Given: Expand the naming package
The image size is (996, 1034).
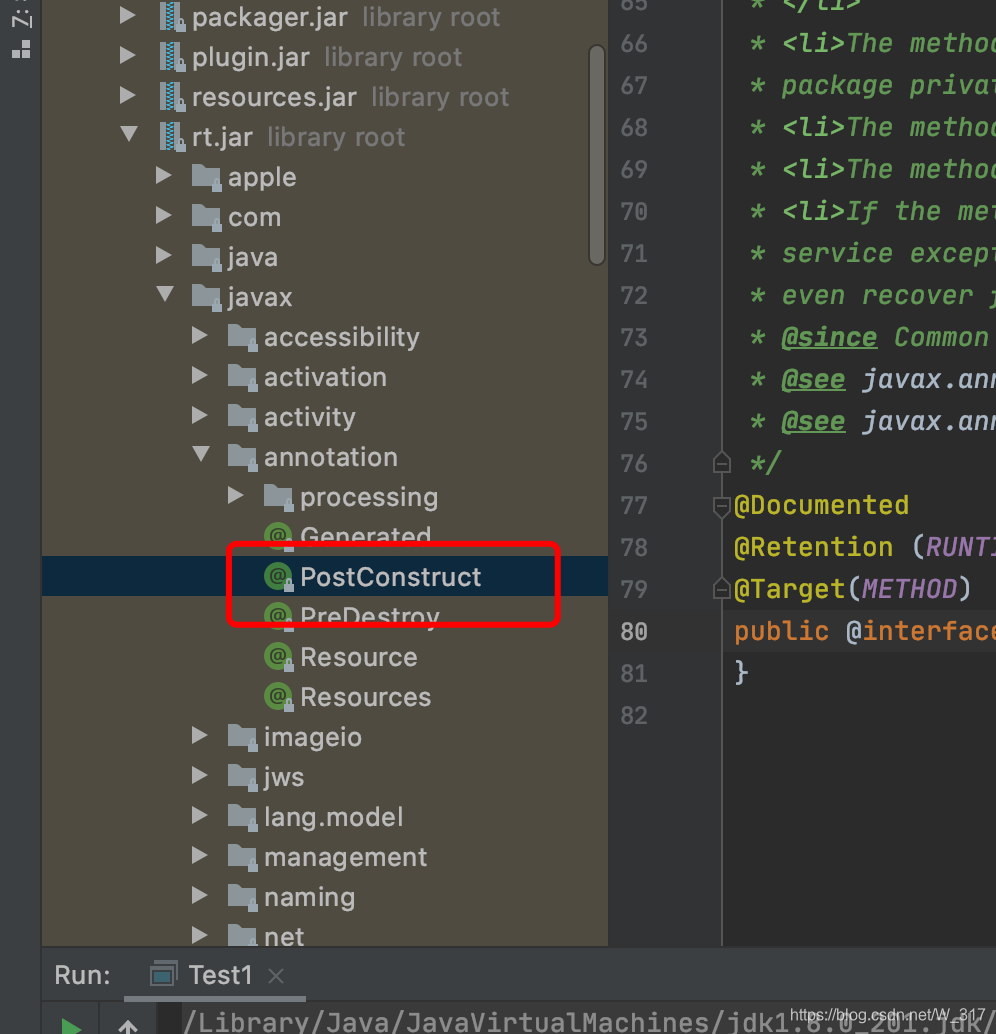Looking at the screenshot, I should point(200,896).
